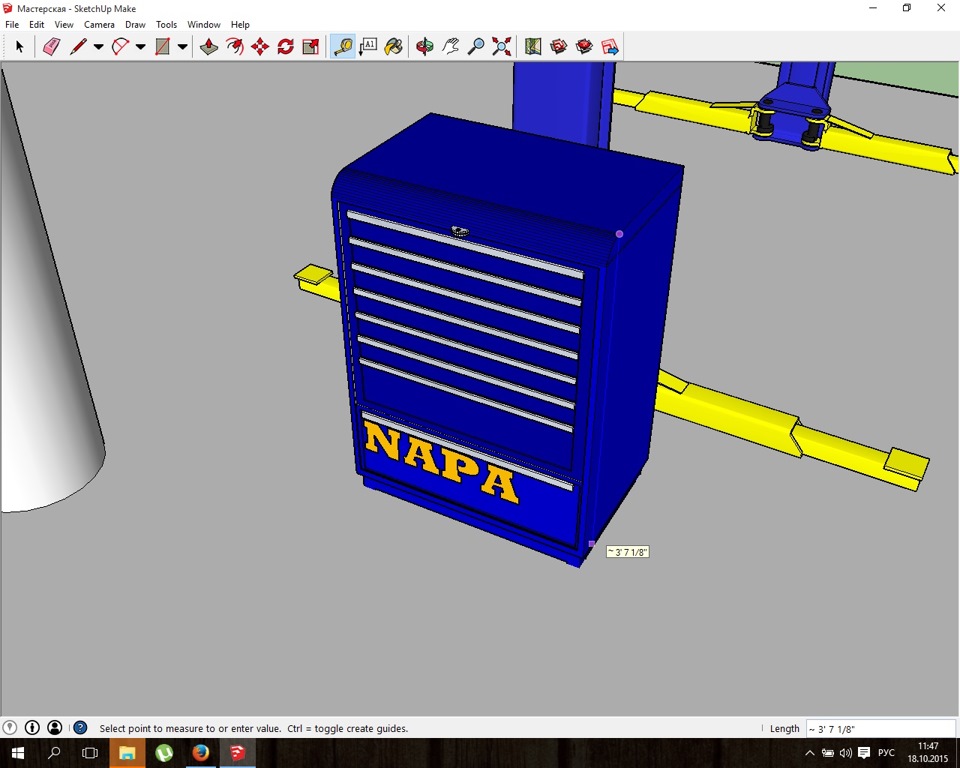Open taskbar search
The height and width of the screenshot is (768, 960).
(x=54, y=753)
